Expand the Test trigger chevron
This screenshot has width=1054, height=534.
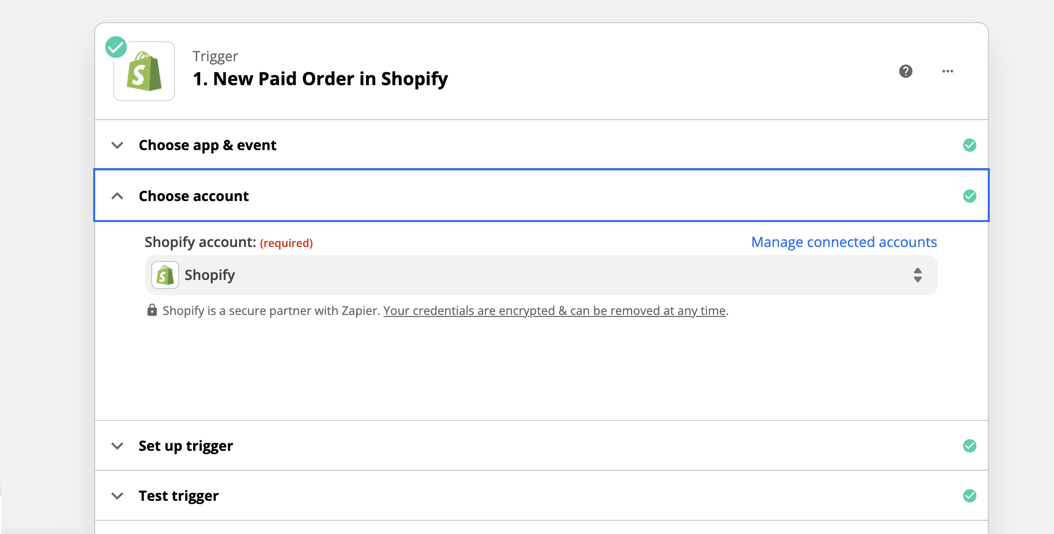(x=117, y=496)
